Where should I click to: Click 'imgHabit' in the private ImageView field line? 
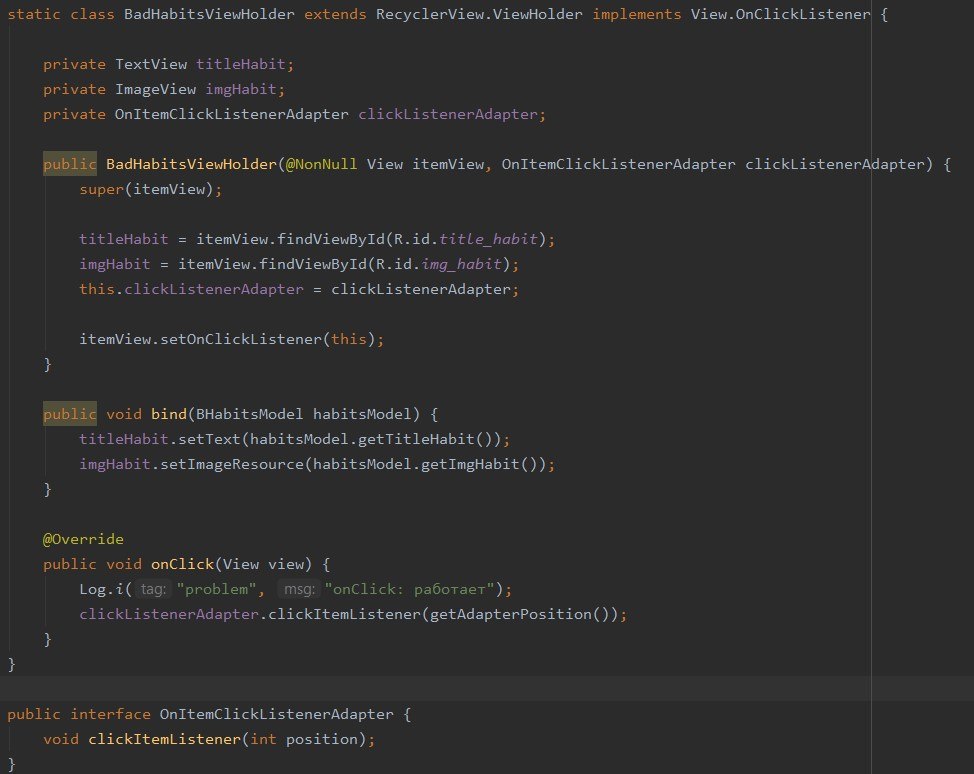coord(241,89)
